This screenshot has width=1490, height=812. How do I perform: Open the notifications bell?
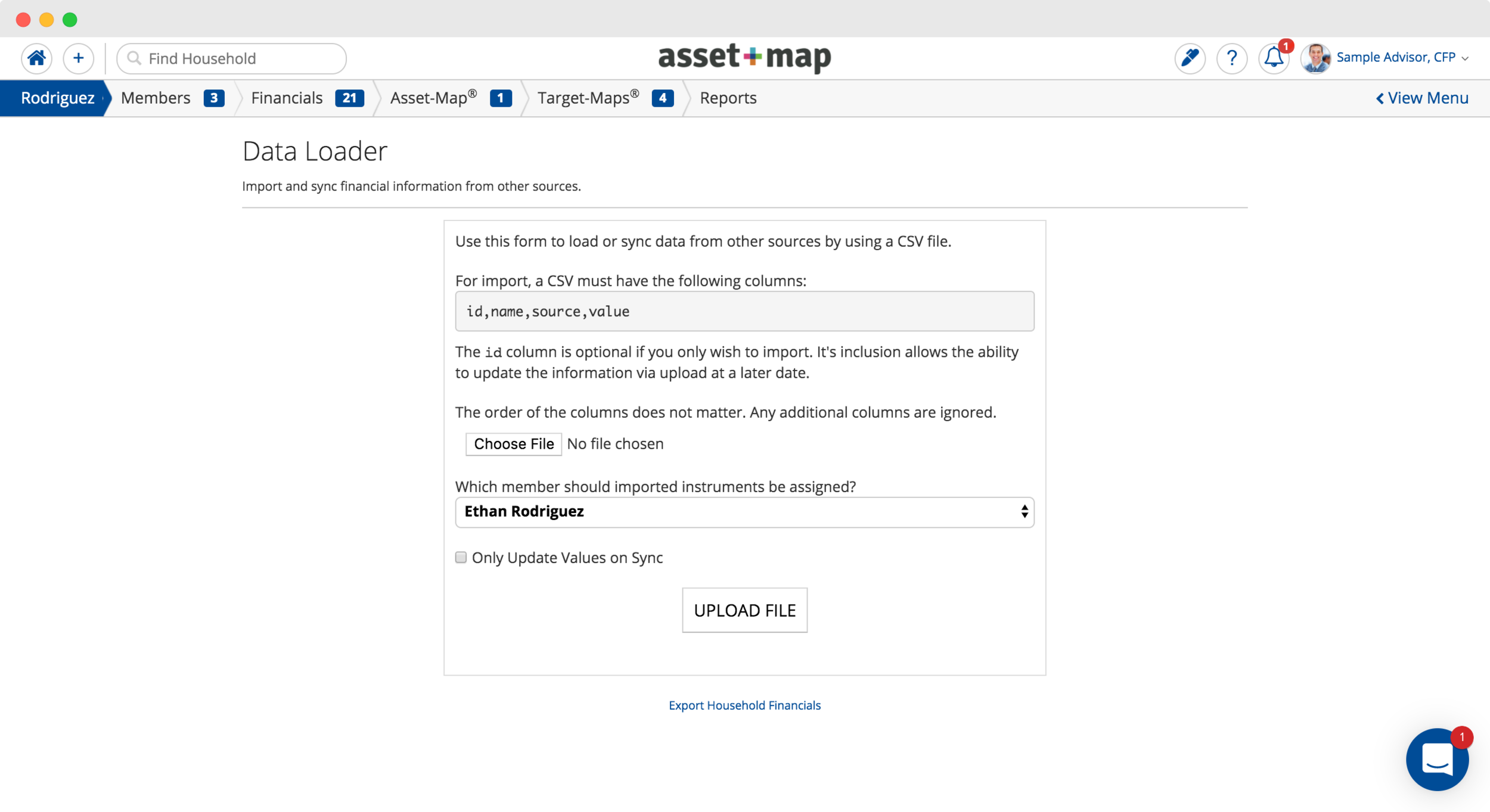pos(1274,58)
